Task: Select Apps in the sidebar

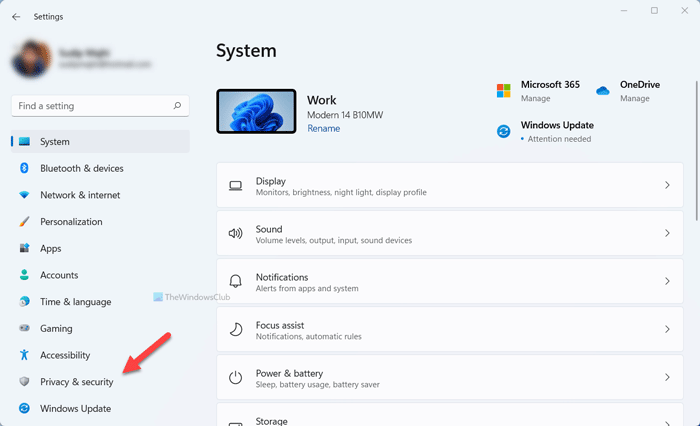Action: [50, 249]
